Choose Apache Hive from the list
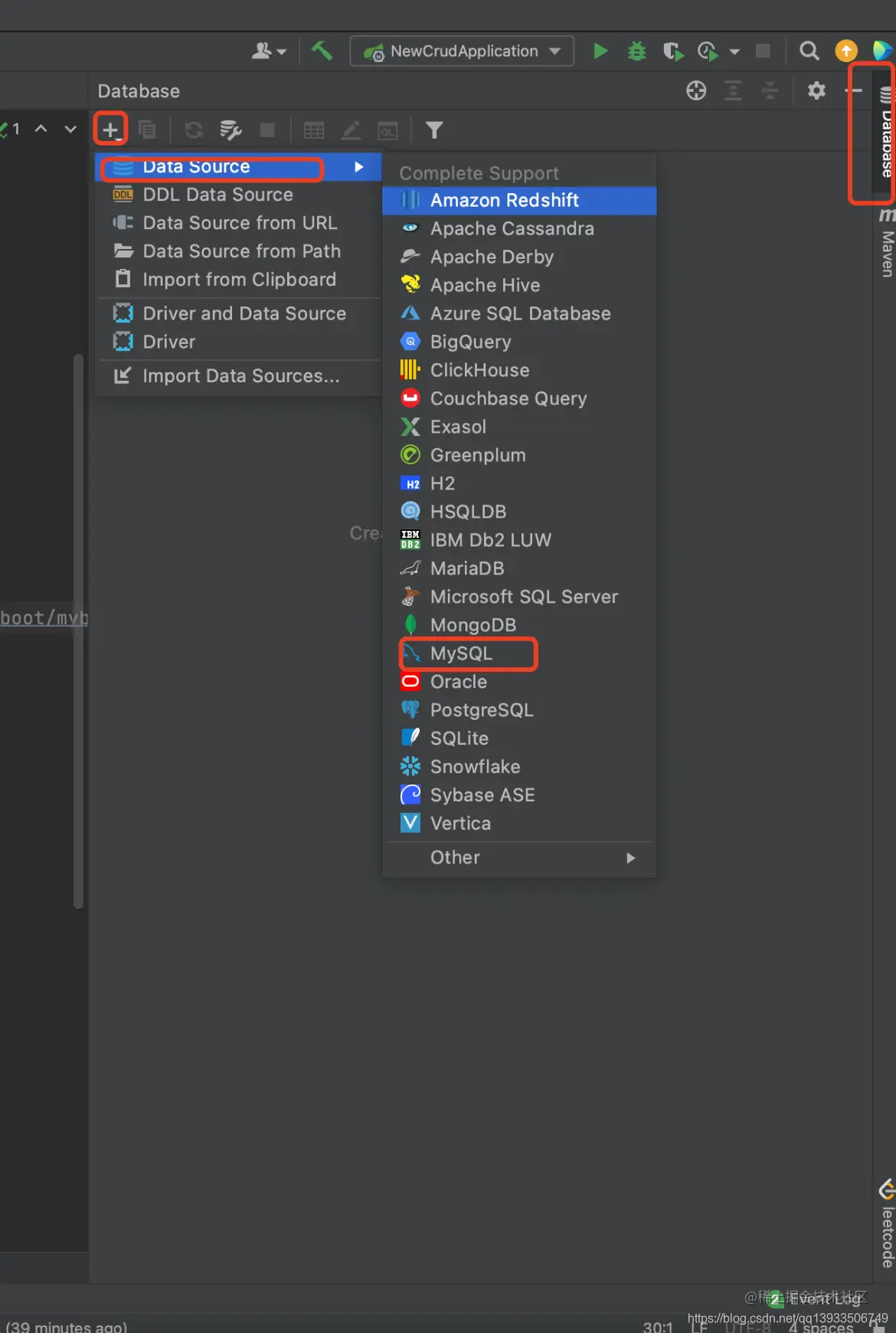The image size is (896, 1333). pyautogui.click(x=519, y=286)
